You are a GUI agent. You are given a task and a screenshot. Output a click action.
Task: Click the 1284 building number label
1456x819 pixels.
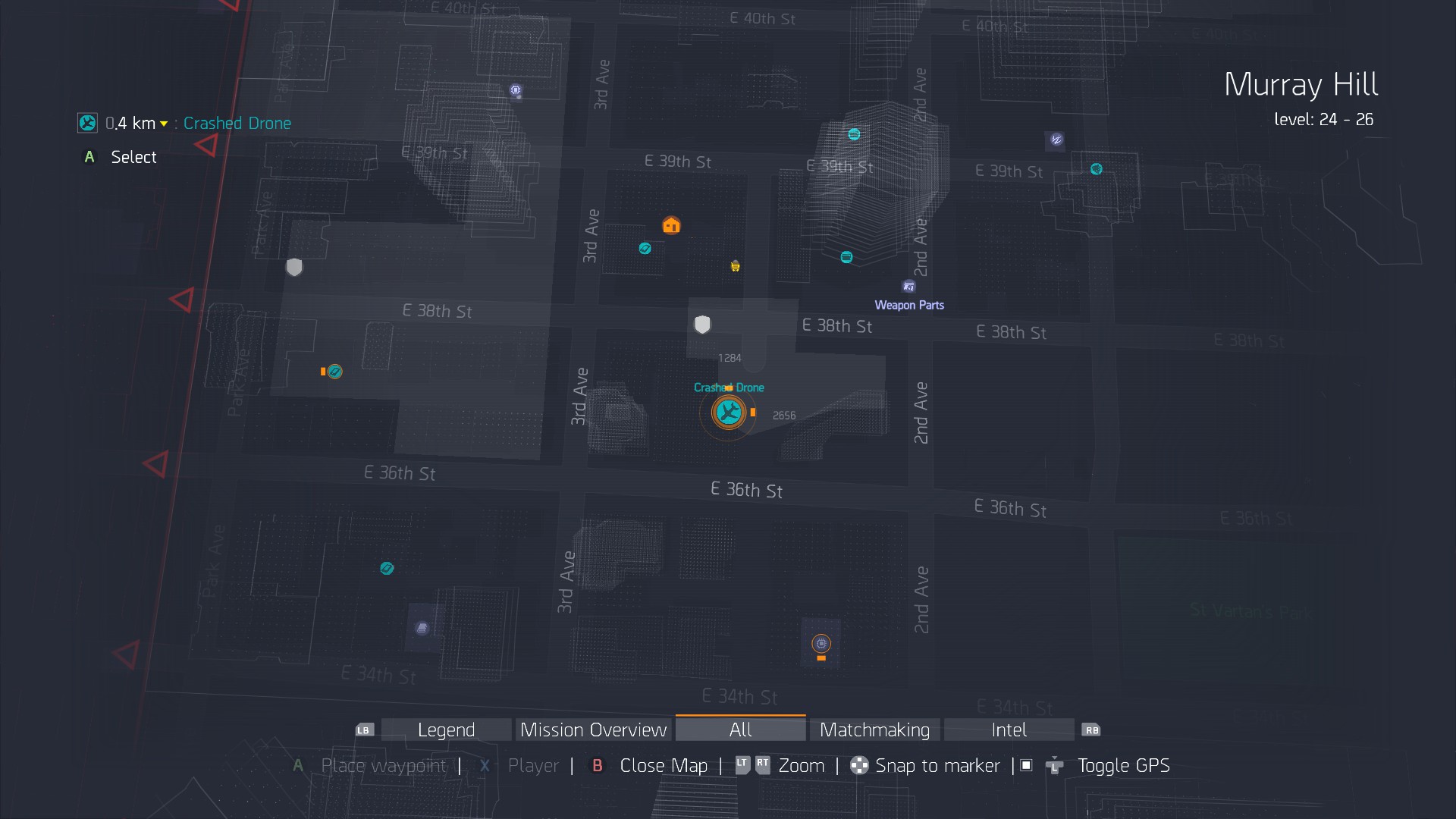730,358
